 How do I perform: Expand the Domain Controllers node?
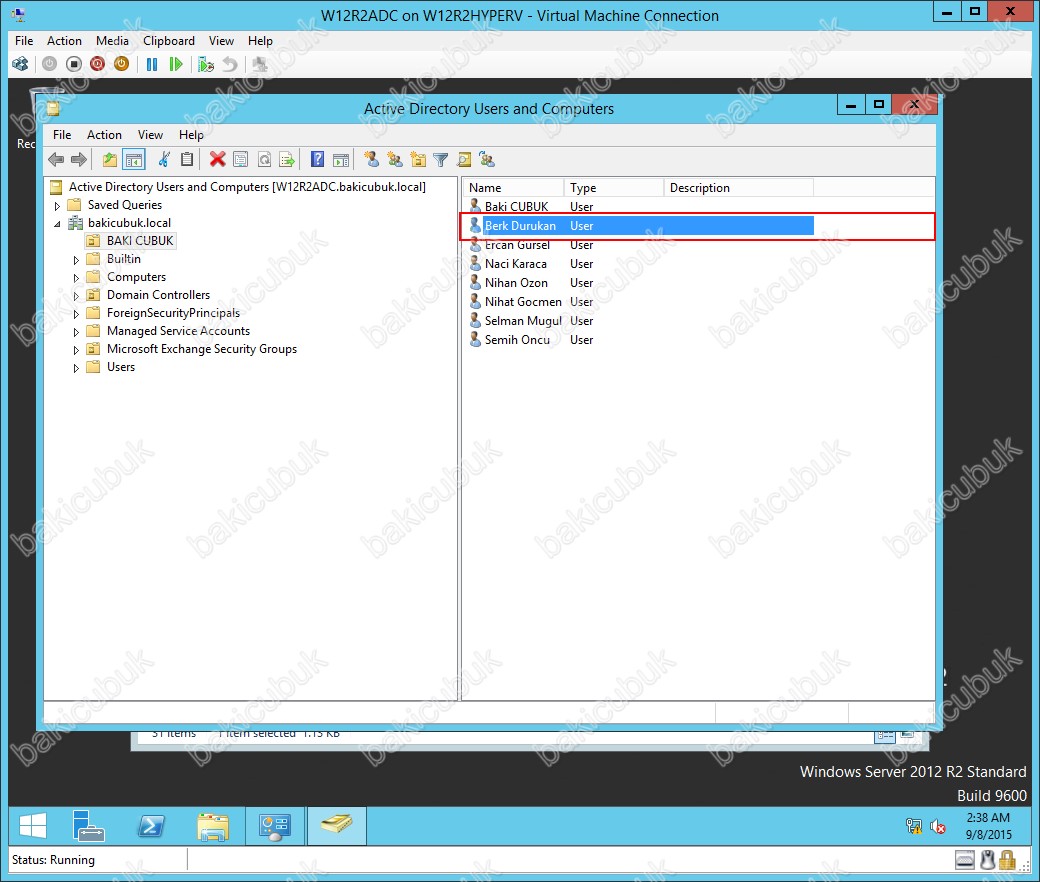pos(76,296)
